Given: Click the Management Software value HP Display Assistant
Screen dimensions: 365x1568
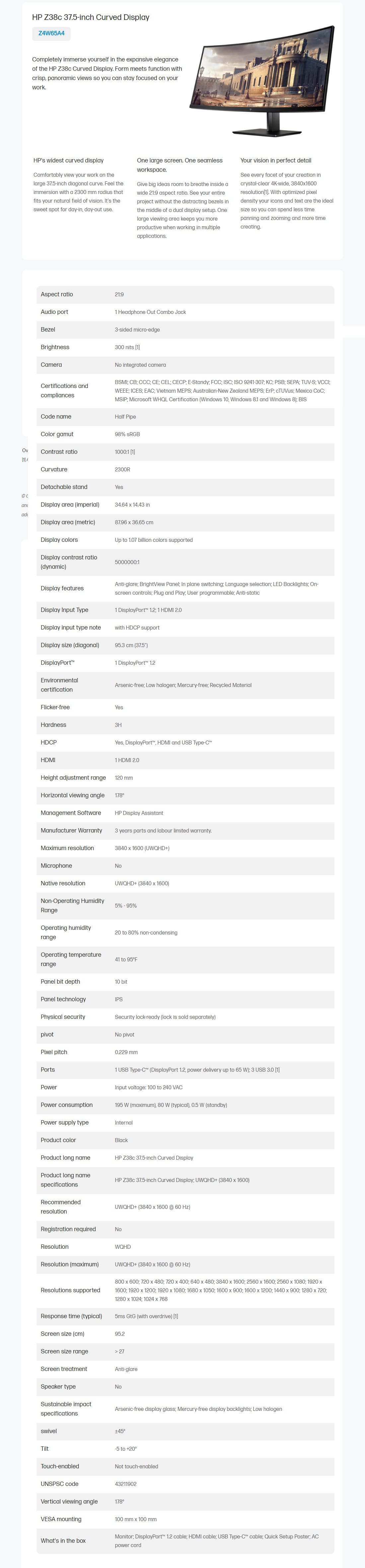Looking at the screenshot, I should point(139,813).
